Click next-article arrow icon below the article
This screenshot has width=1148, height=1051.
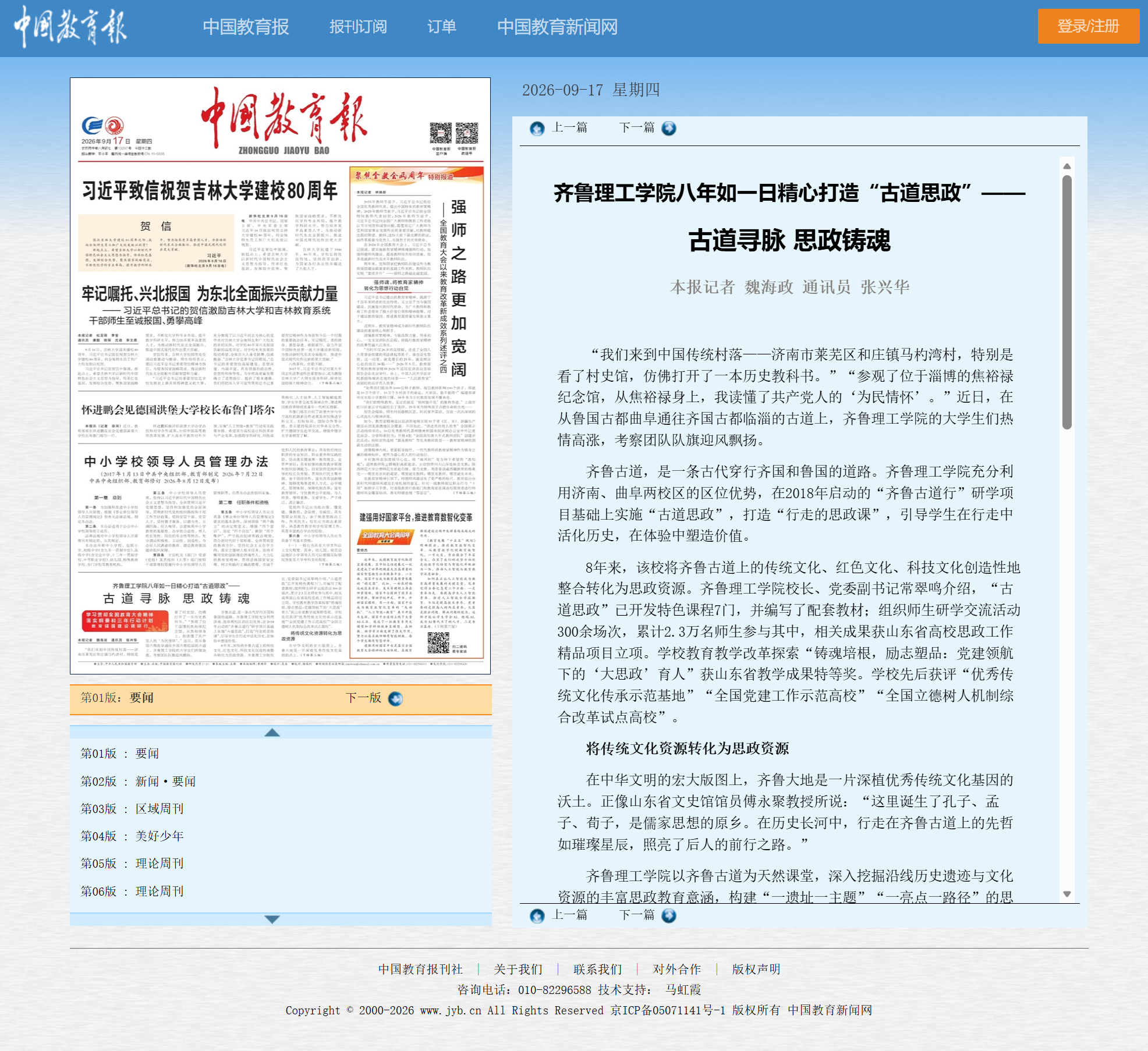click(x=669, y=915)
